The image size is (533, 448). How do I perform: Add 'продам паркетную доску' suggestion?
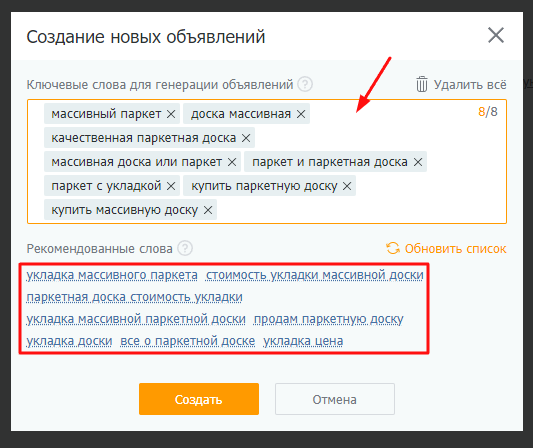pyautogui.click(x=328, y=319)
